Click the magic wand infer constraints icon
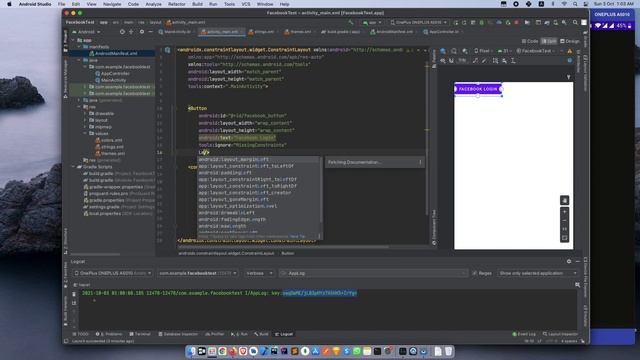 pos(484,61)
